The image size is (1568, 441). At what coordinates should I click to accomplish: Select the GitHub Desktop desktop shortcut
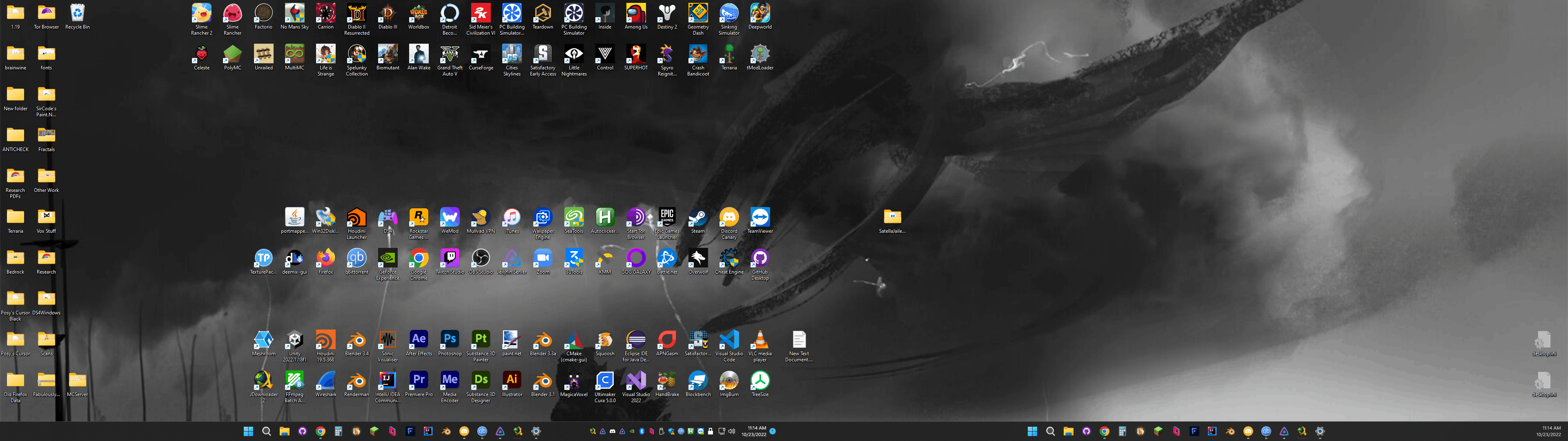point(759,264)
